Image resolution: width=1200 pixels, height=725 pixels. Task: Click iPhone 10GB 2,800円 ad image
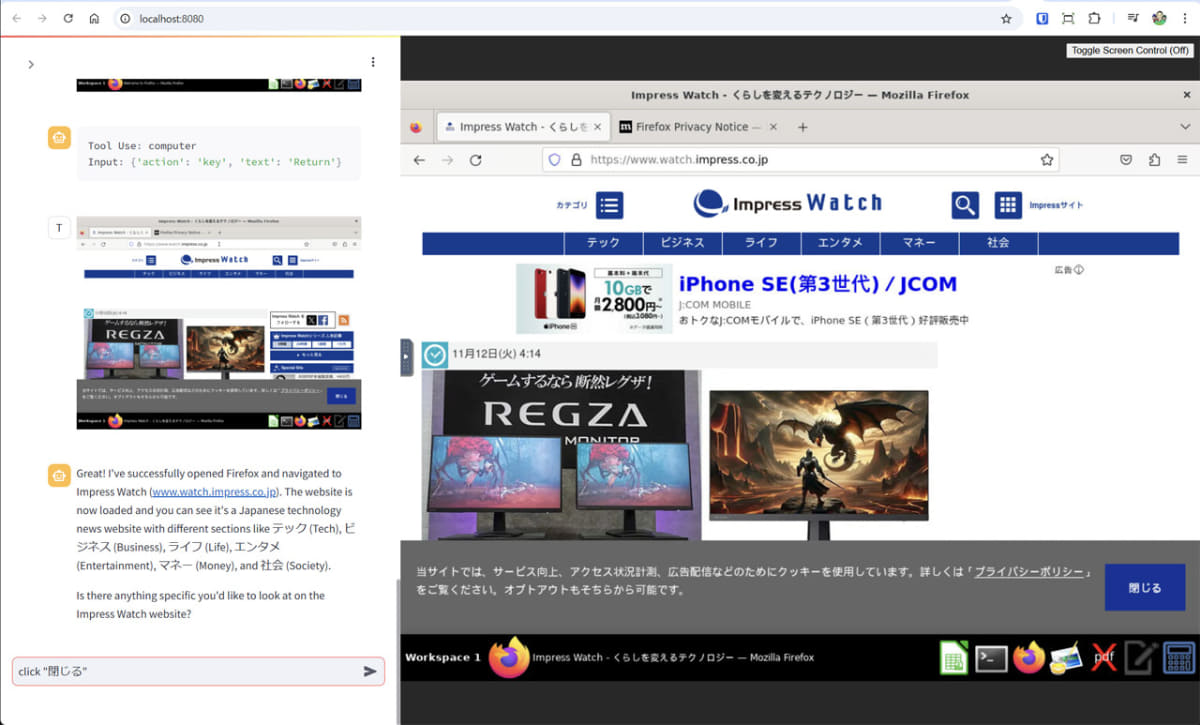pyautogui.click(x=594, y=298)
